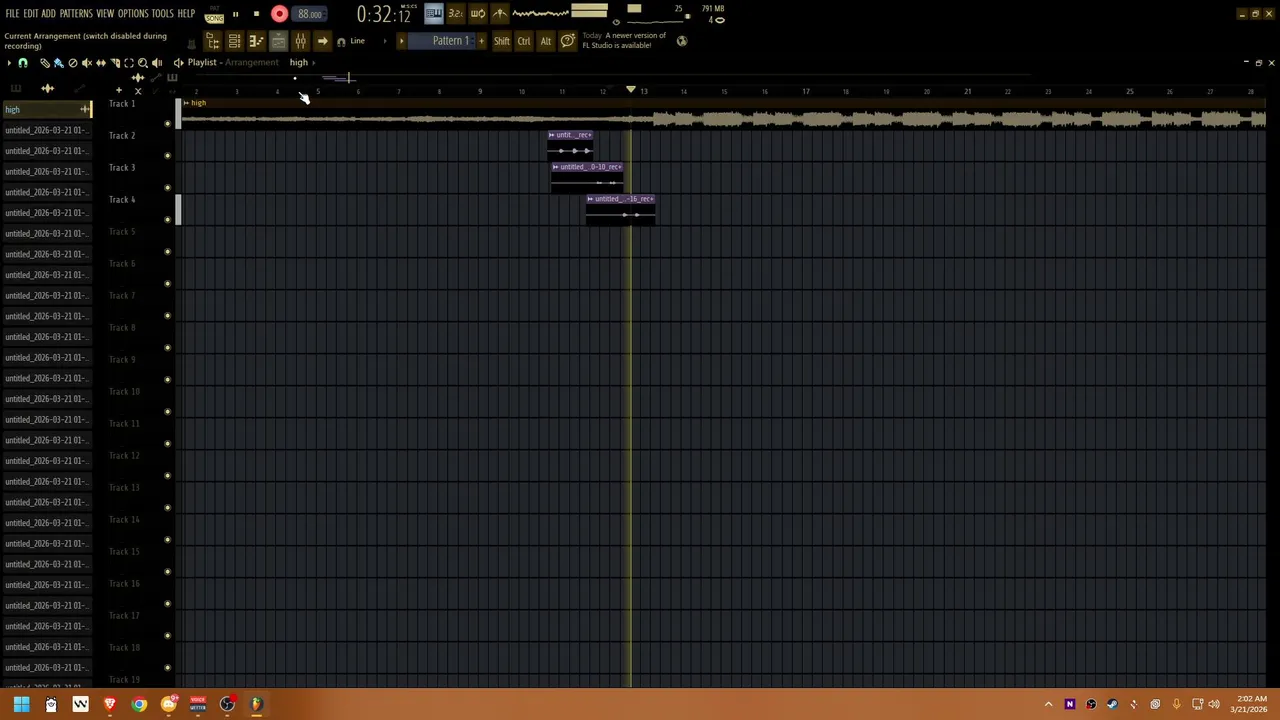Click the X icon next to plus icon
1280x720 pixels.
[138, 91]
